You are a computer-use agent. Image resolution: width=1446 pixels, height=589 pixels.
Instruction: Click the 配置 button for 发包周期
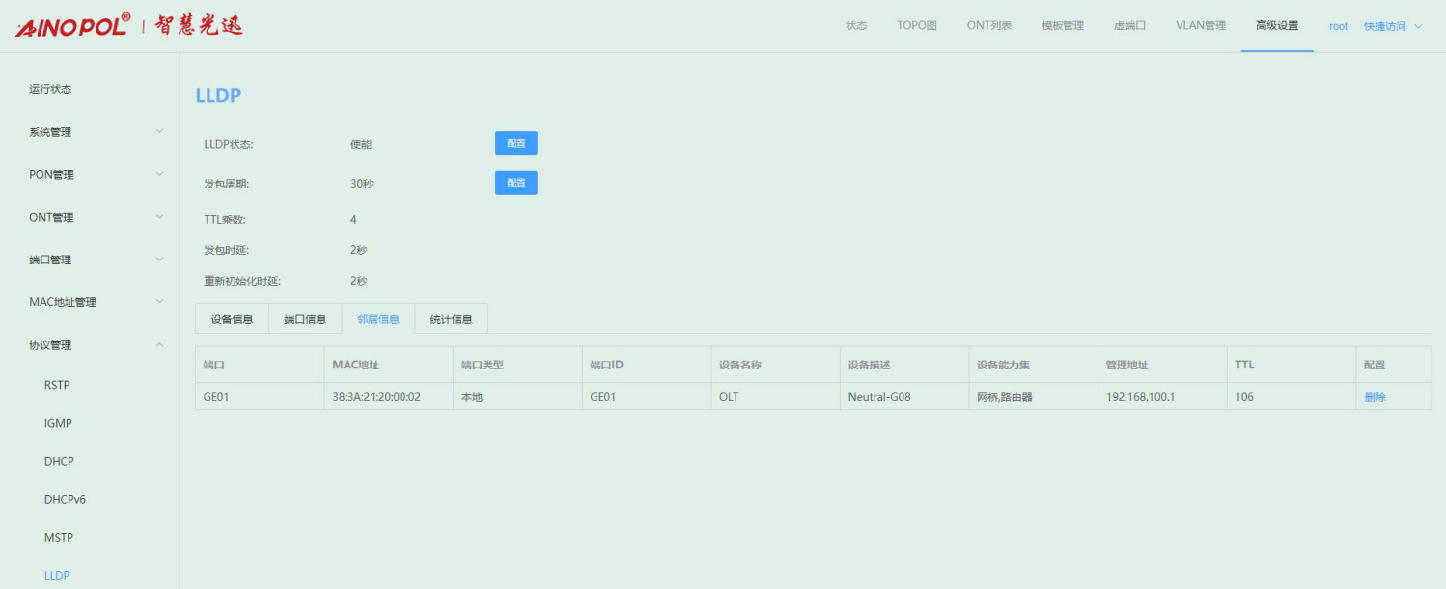516,183
